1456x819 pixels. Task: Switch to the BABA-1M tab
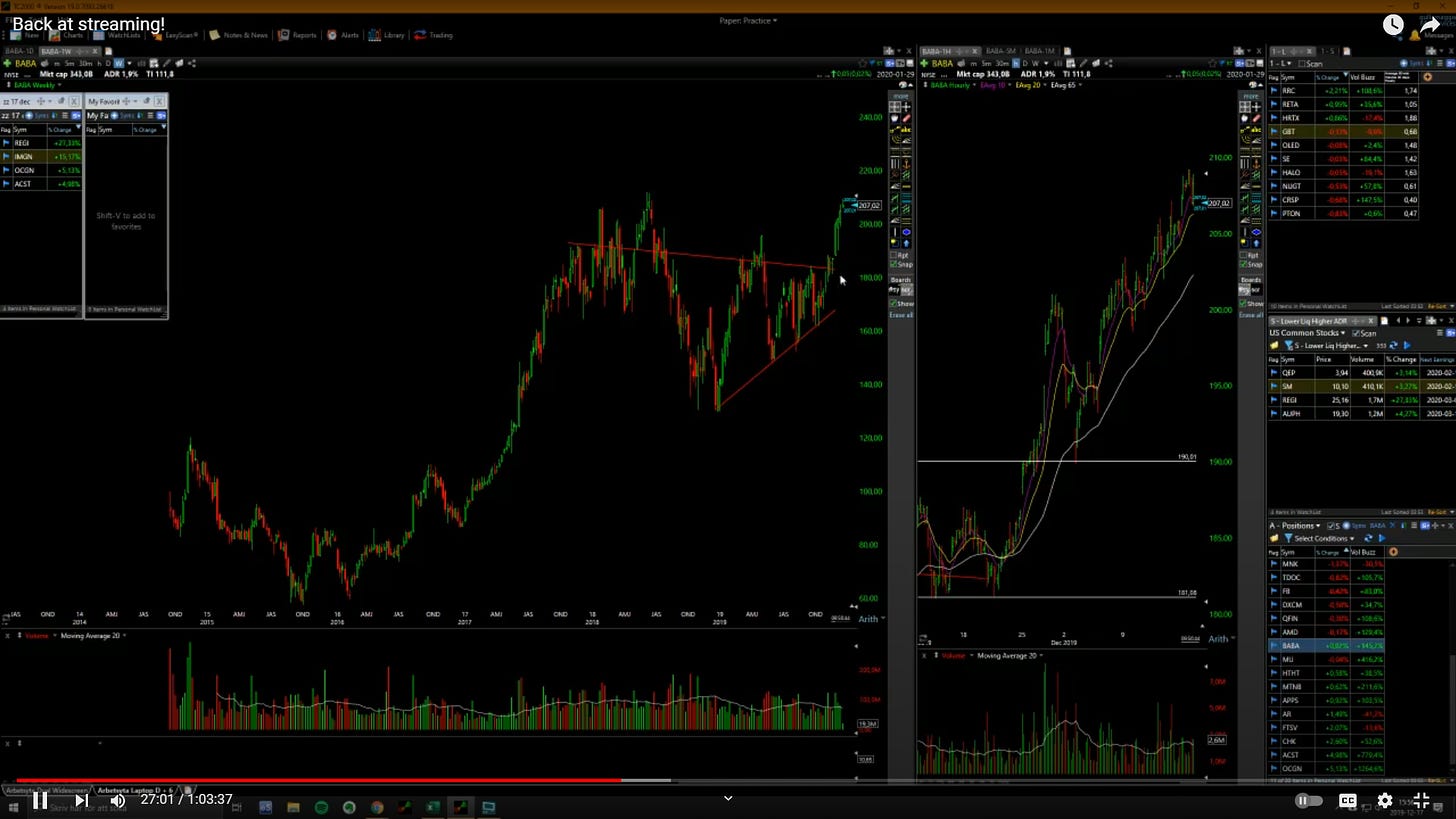click(x=1038, y=51)
